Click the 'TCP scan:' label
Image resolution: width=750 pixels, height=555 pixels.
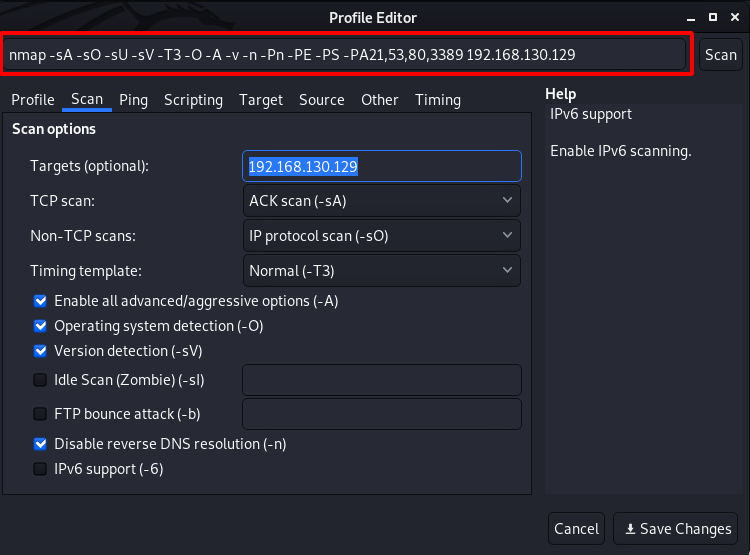click(62, 201)
